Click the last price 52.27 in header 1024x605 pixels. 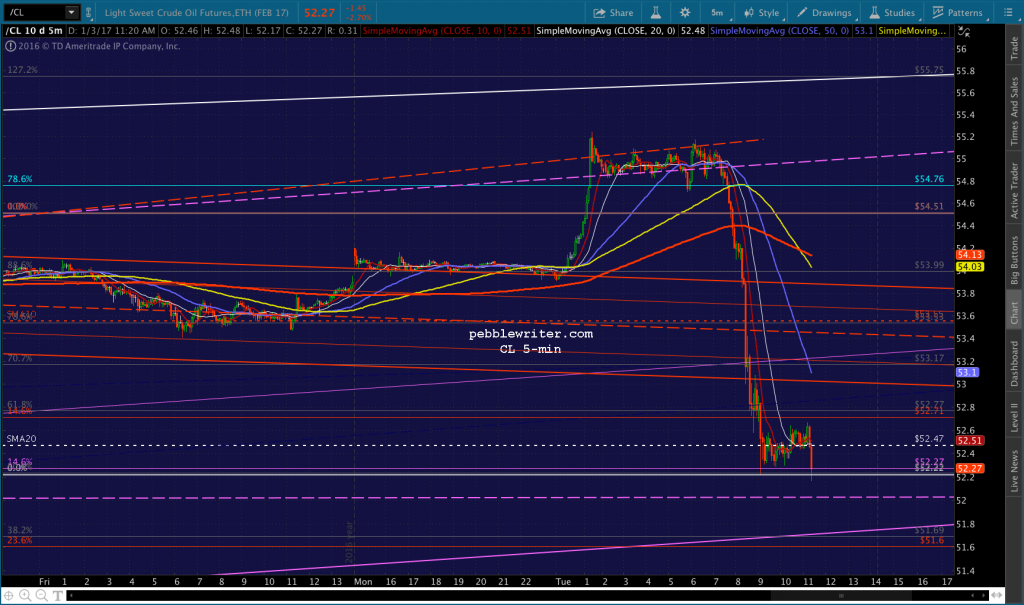[x=319, y=12]
